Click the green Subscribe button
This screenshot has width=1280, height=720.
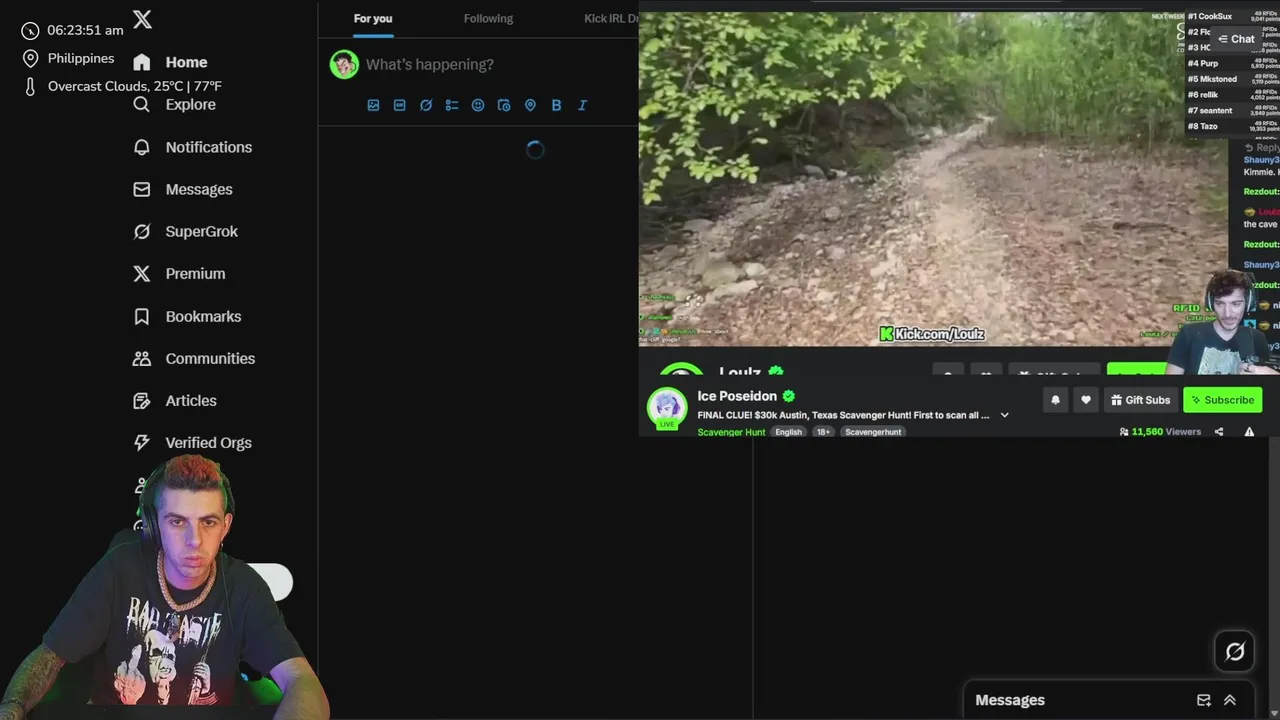point(1222,400)
